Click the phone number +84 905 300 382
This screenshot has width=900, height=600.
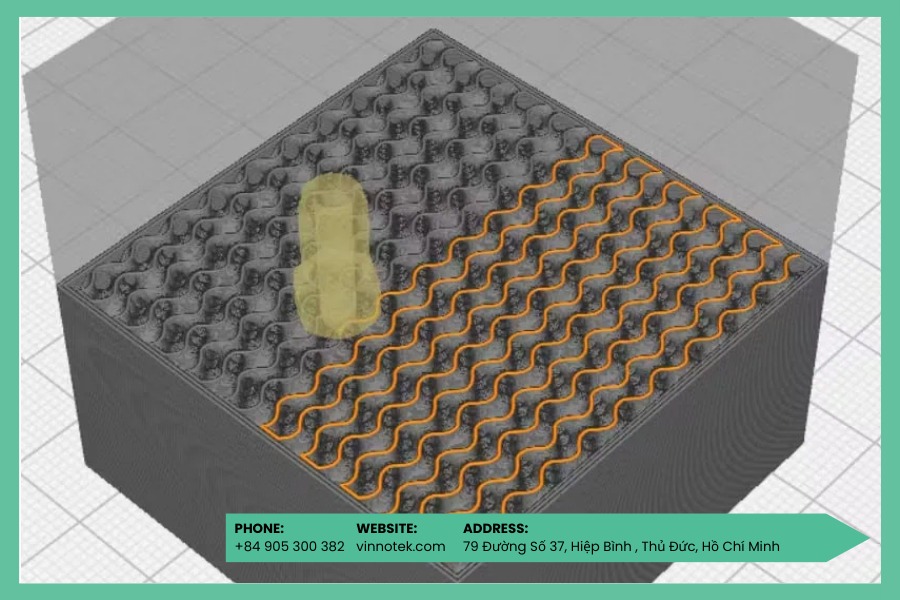289,546
